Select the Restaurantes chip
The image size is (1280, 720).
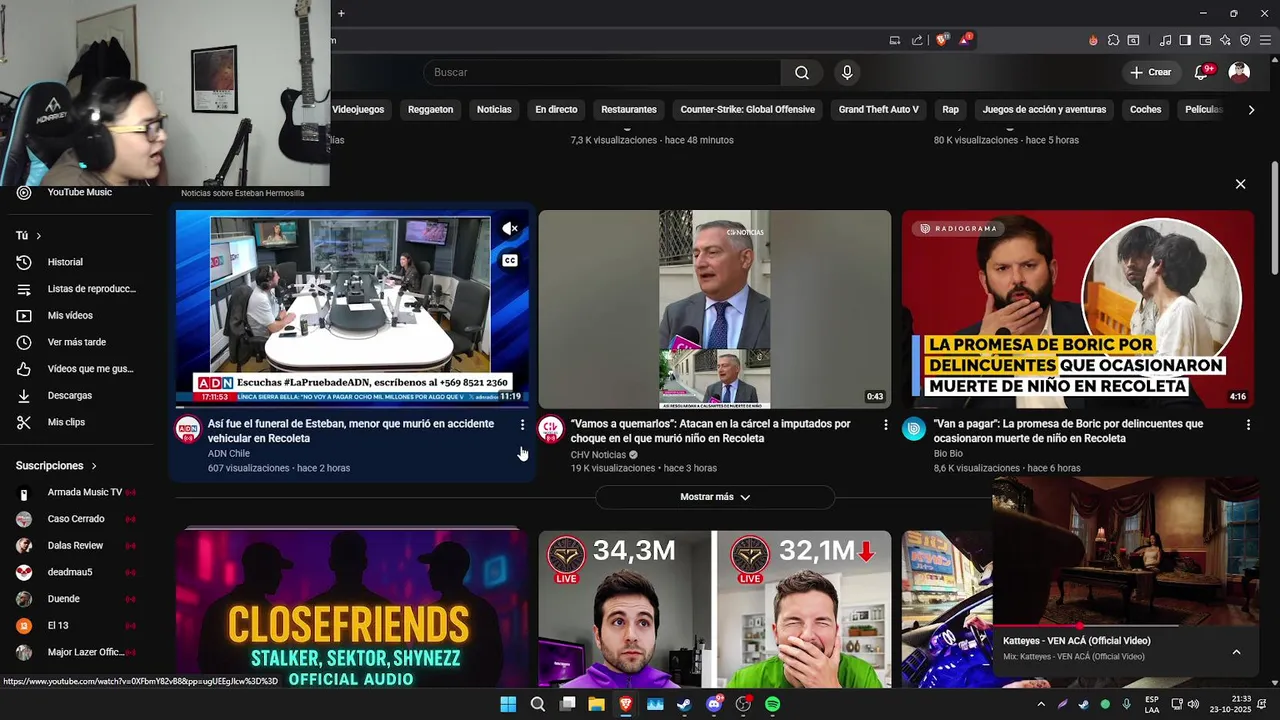[x=629, y=110]
